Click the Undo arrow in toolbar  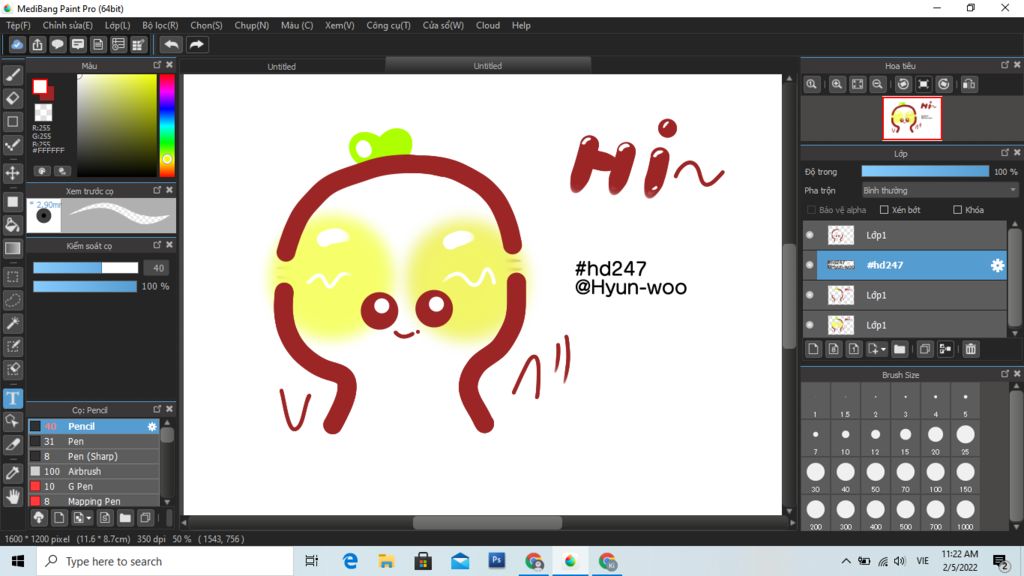pyautogui.click(x=171, y=44)
